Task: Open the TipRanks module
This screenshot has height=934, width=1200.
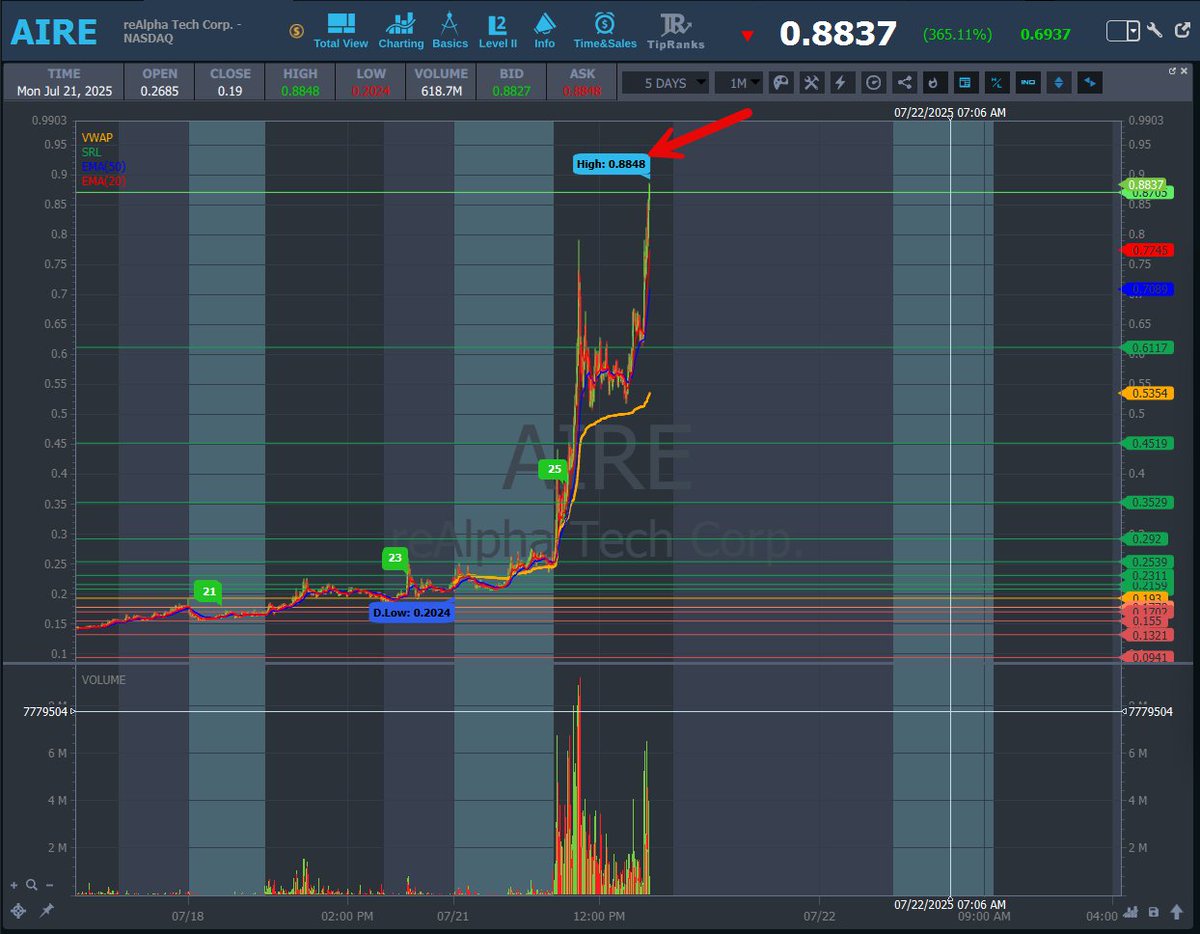Action: click(x=676, y=30)
